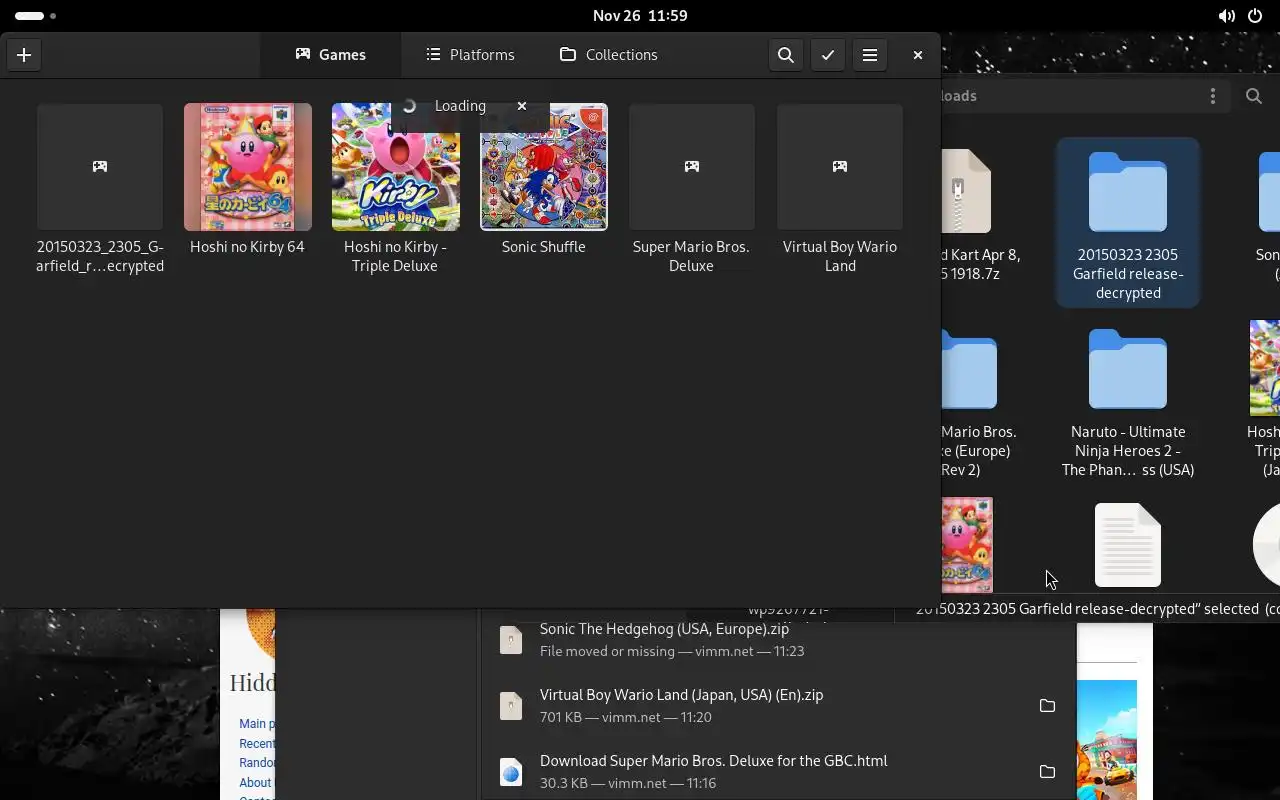
Task: Open the Garfield decrypted game placeholder
Action: click(100, 167)
